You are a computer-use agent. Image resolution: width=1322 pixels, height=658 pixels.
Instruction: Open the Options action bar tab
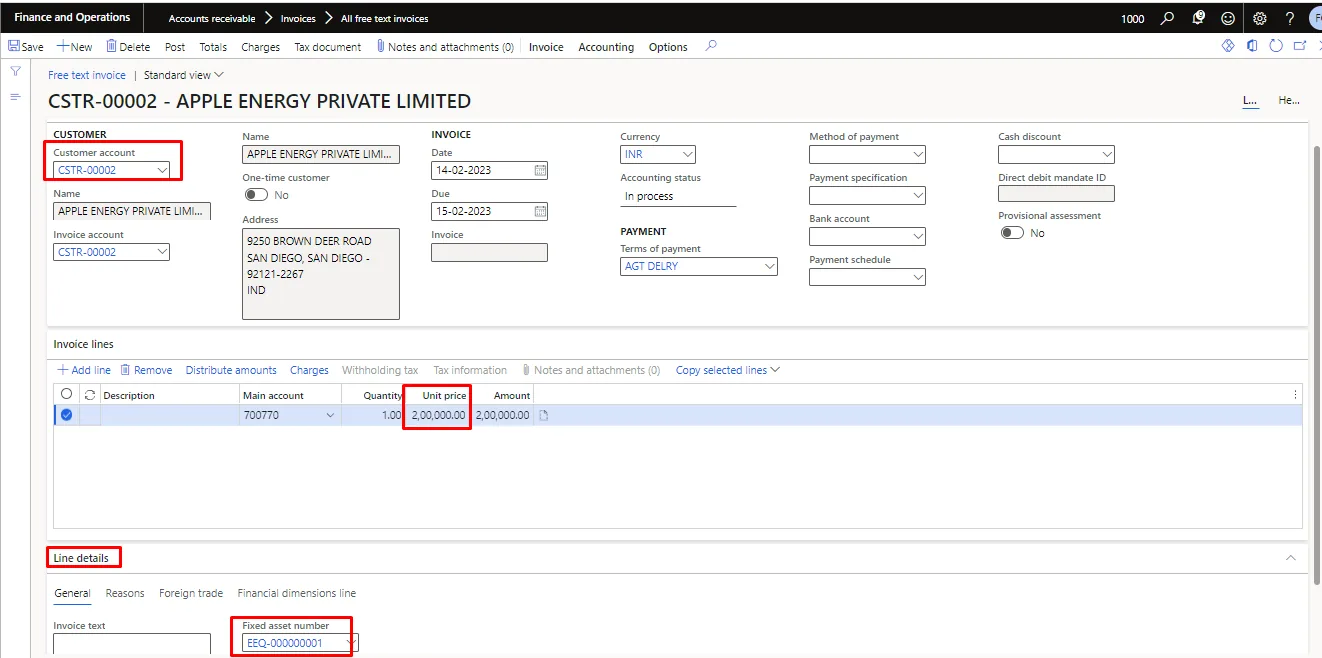(668, 47)
